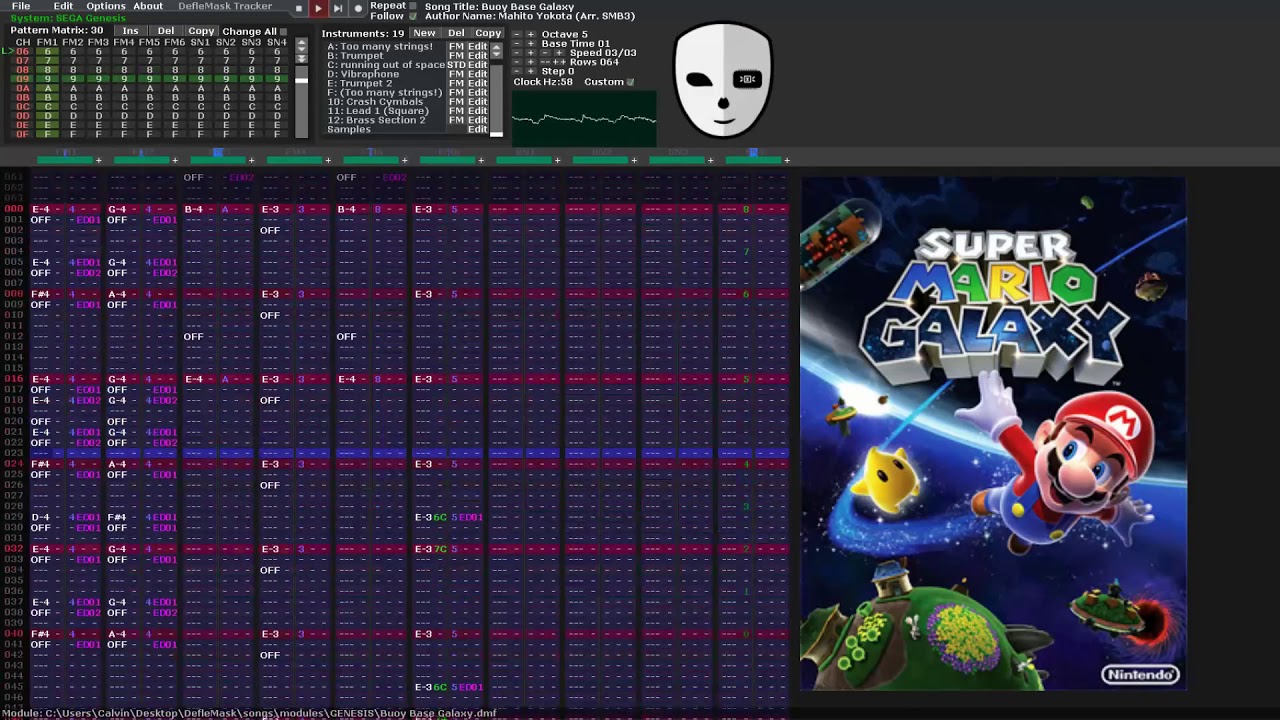Click STD type of running out of space
Viewport: 1280px width, 720px height.
pos(457,65)
